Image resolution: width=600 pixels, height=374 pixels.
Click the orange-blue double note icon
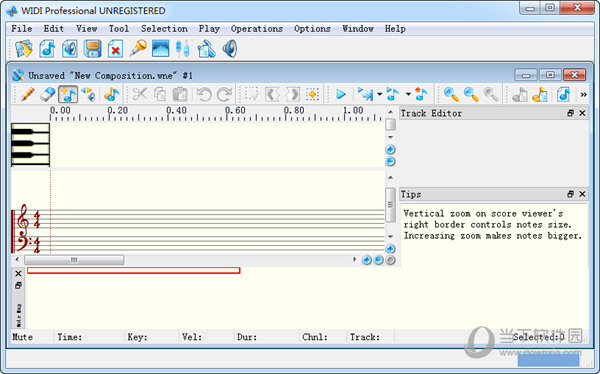[111, 94]
